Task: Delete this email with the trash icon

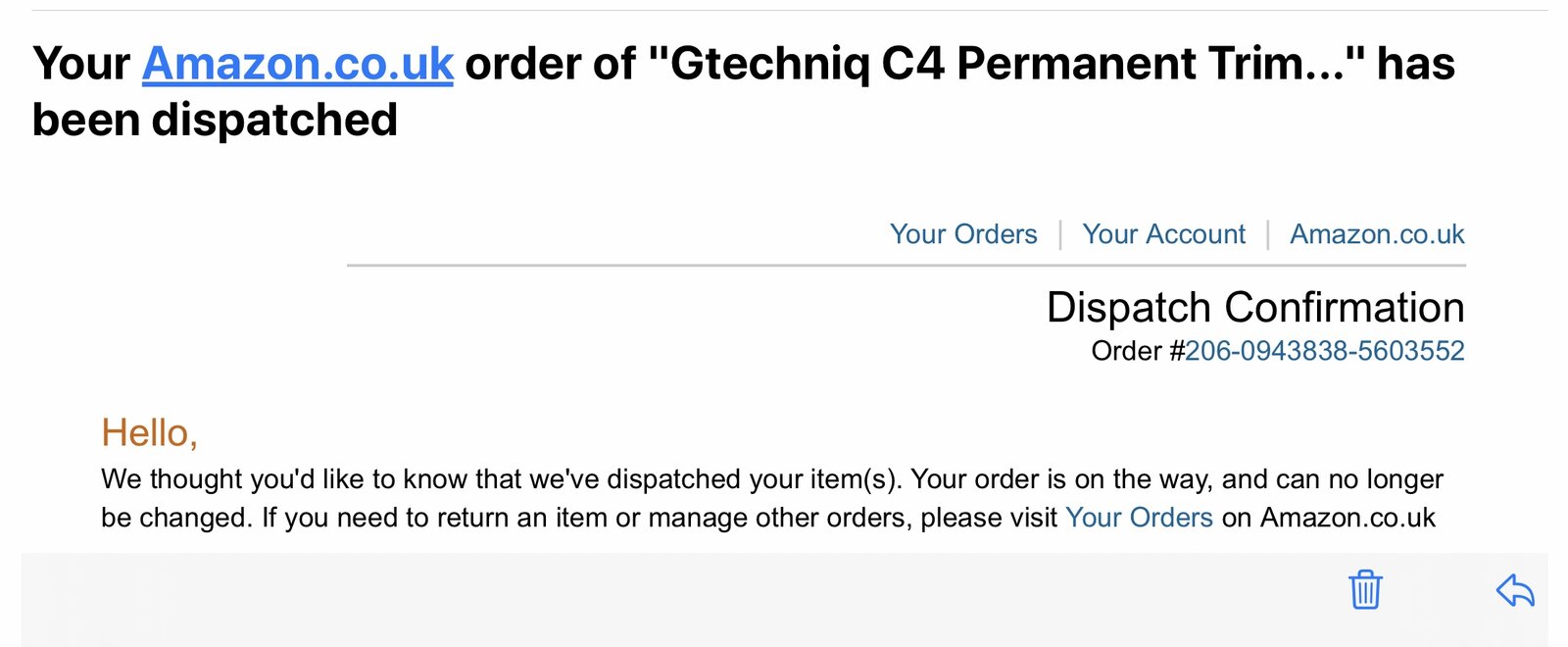Action: pos(1365,589)
